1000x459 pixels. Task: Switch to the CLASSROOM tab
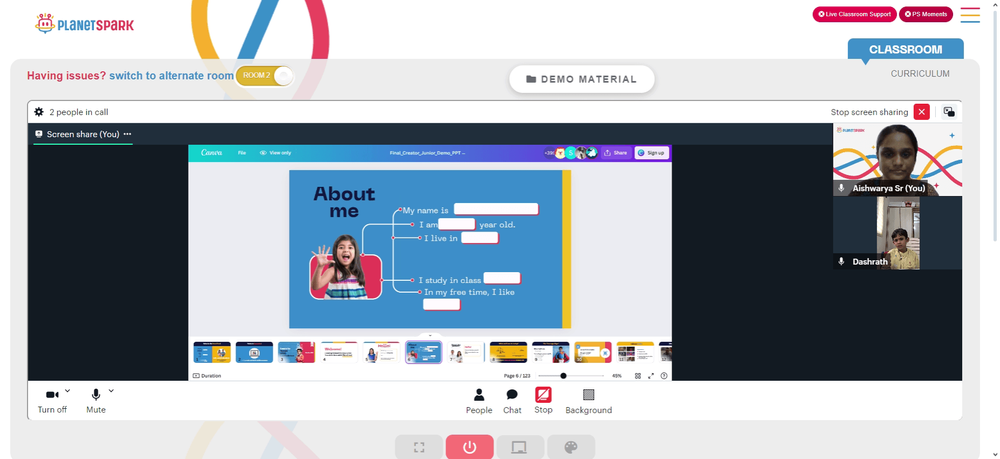point(906,50)
